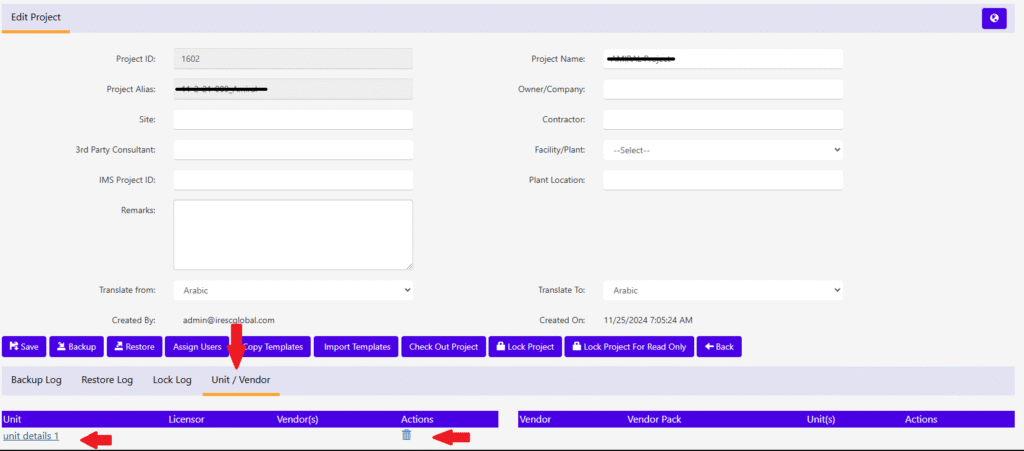Lock Project For Read Only
Image resolution: width=1024 pixels, height=451 pixels.
[x=629, y=346]
